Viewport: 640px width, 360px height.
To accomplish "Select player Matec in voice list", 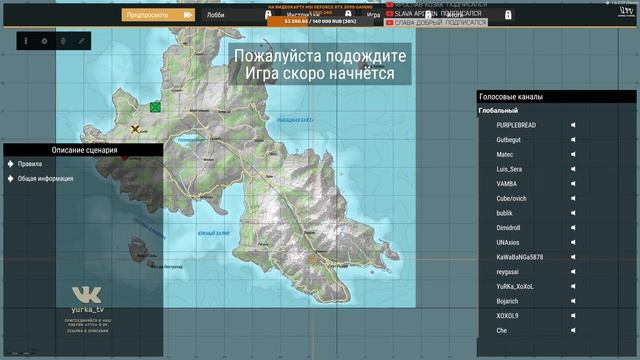I will point(504,154).
